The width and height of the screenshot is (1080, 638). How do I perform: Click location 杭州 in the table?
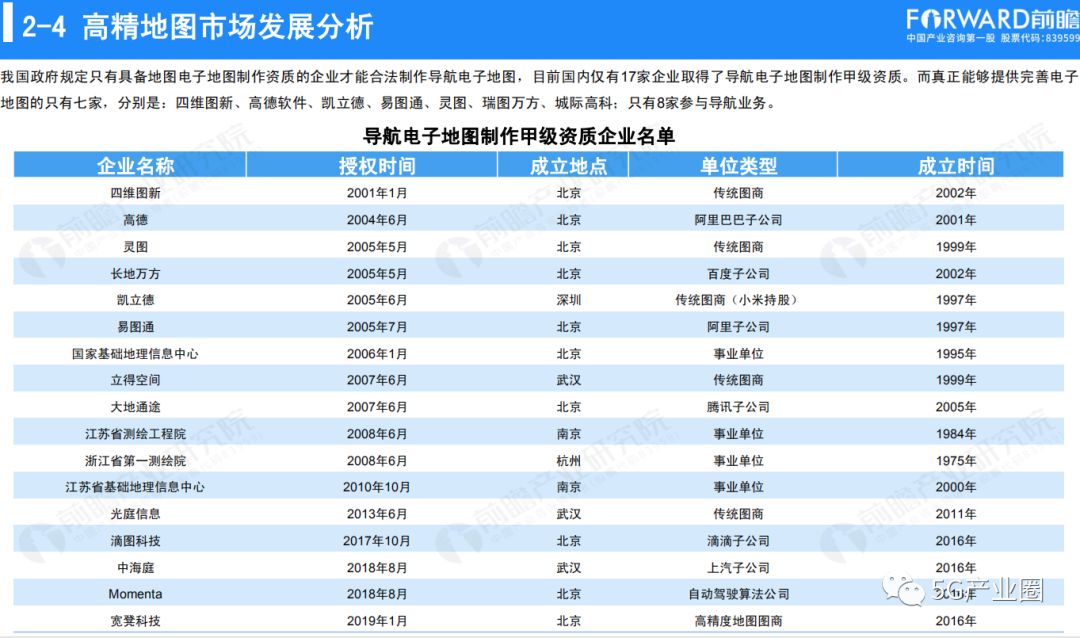568,460
